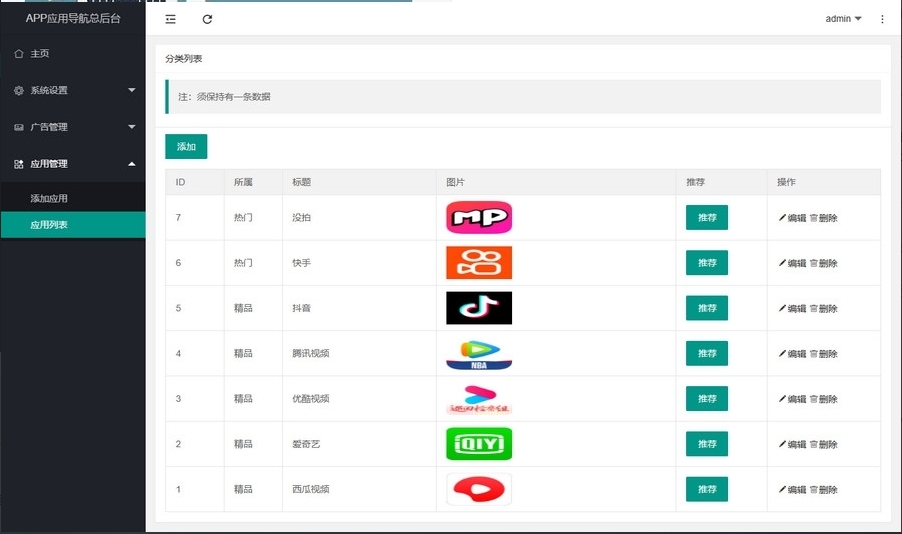Viewport: 902px width, 534px height.
Task: Click 推荐 button for 没拍 row
Action: (706, 218)
